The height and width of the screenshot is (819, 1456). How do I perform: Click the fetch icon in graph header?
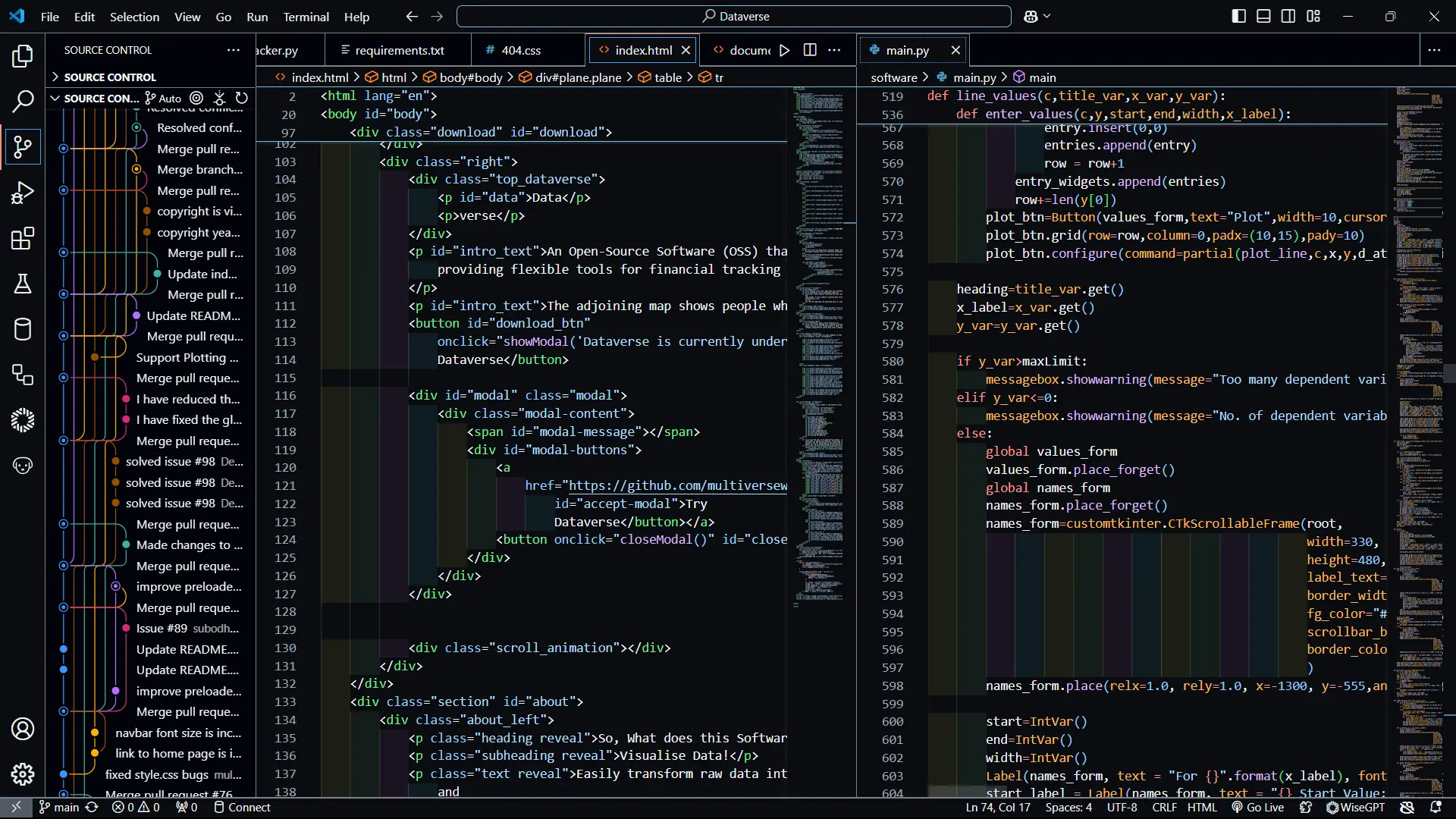pyautogui.click(x=219, y=98)
